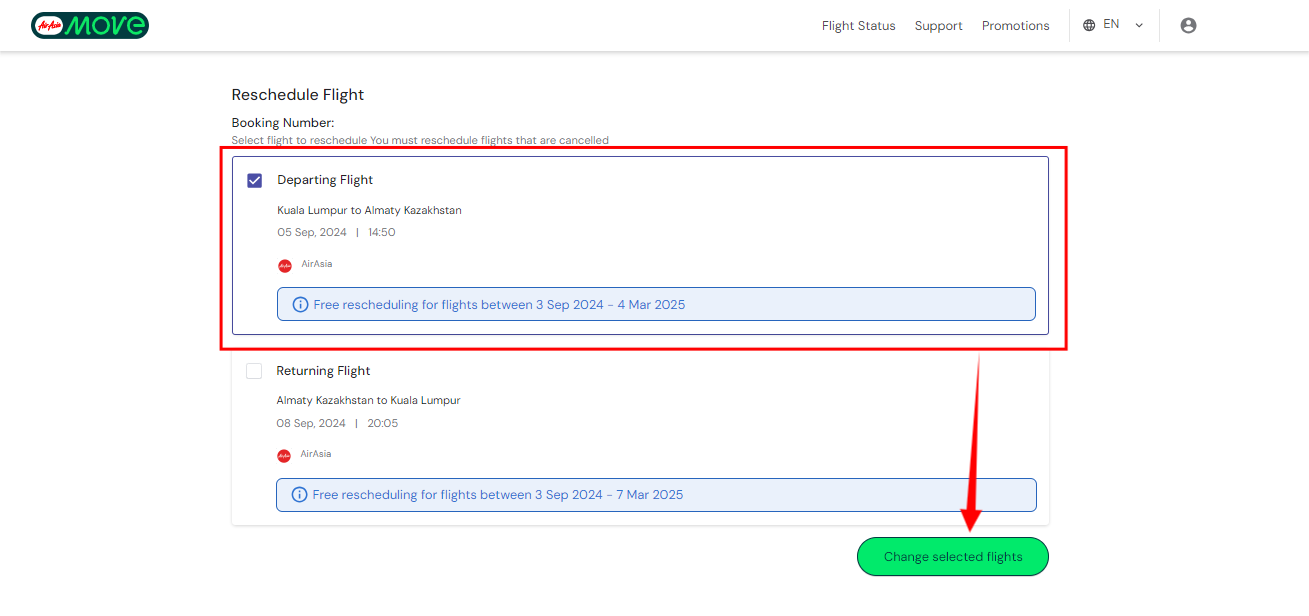
Task: Expand the language chevron next to EN
Action: coord(1139,26)
